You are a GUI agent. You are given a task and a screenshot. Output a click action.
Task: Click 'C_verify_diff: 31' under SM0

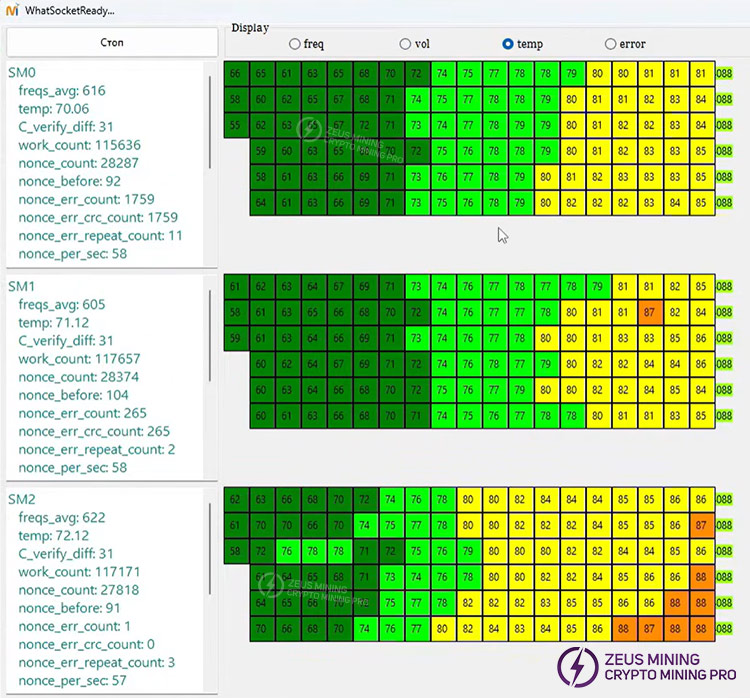pyautogui.click(x=66, y=127)
